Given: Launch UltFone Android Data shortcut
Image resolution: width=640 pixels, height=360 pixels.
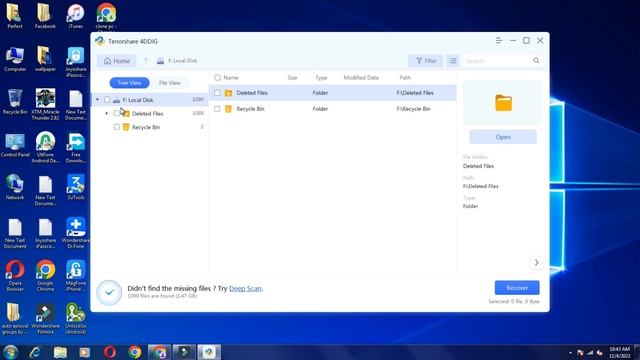Looking at the screenshot, I should click(x=45, y=147).
